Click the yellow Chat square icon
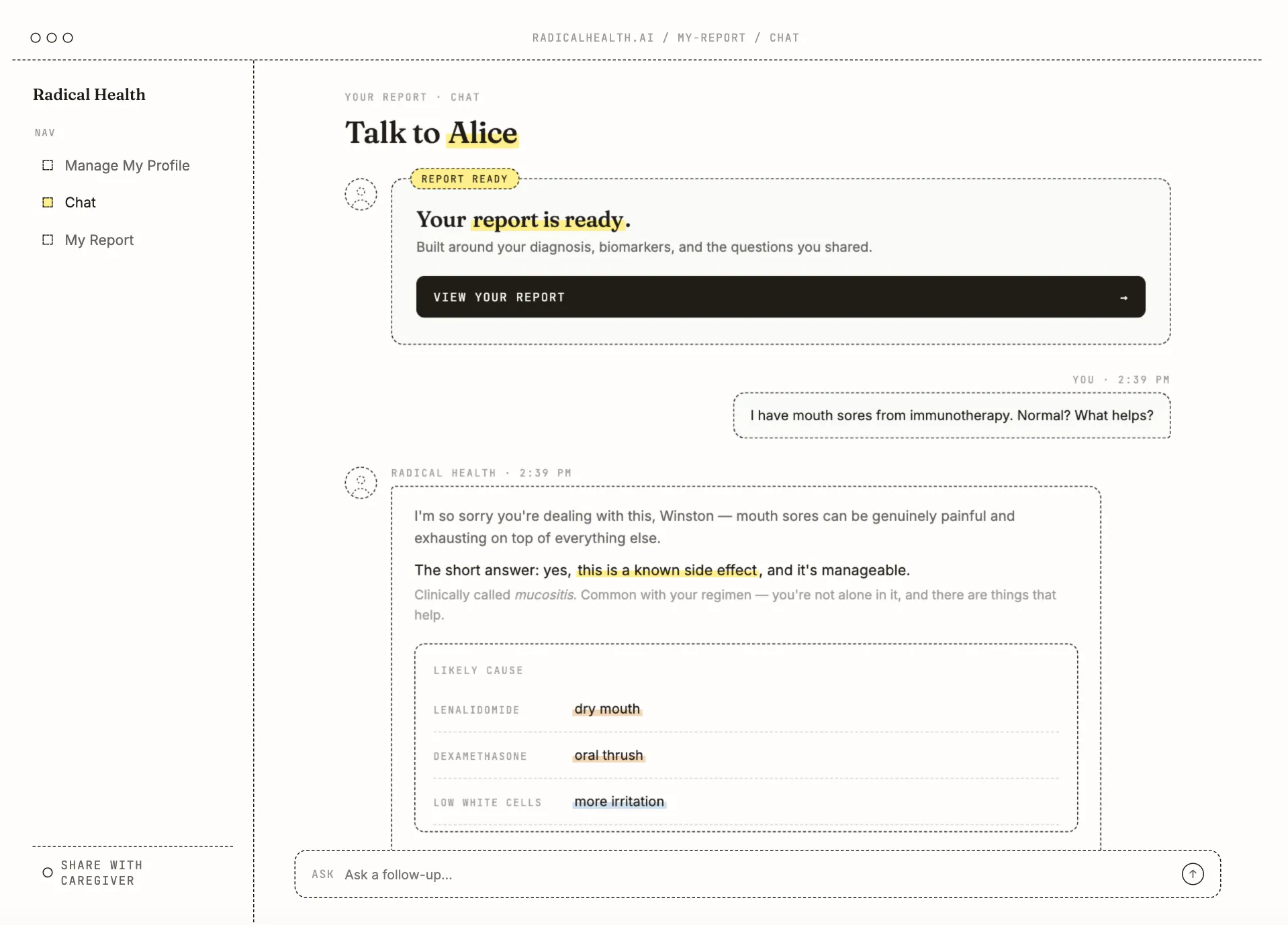Screen dimensions: 1288x925 [x=48, y=202]
